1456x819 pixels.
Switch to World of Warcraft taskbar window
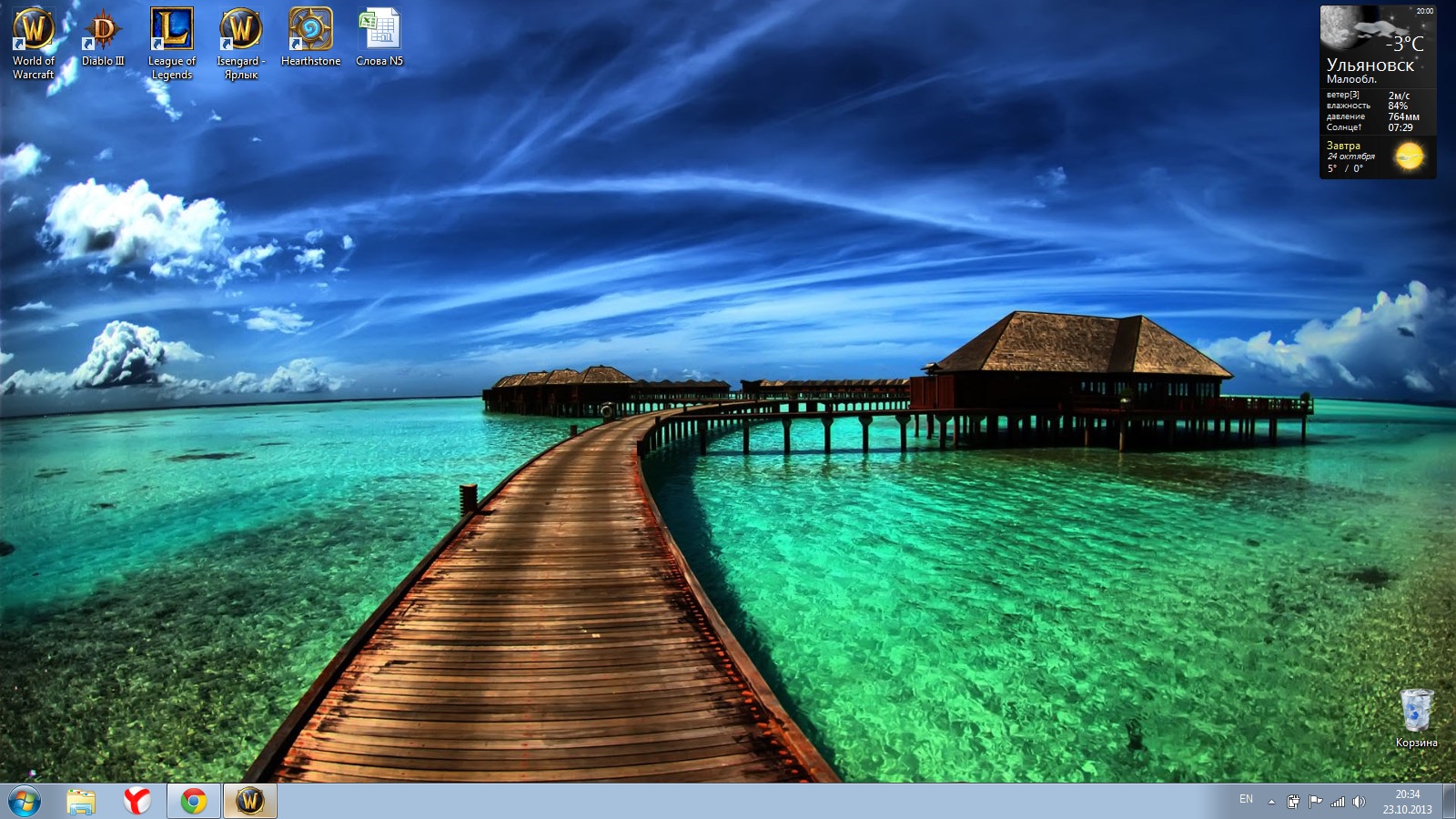pos(250,802)
